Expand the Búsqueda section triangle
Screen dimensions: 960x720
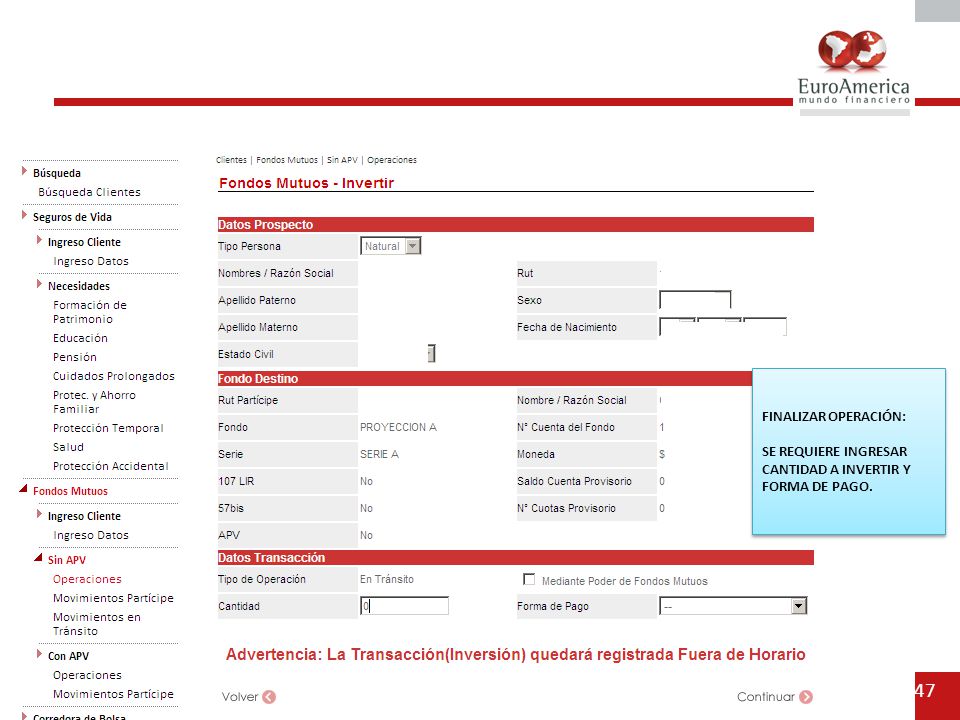click(x=24, y=171)
